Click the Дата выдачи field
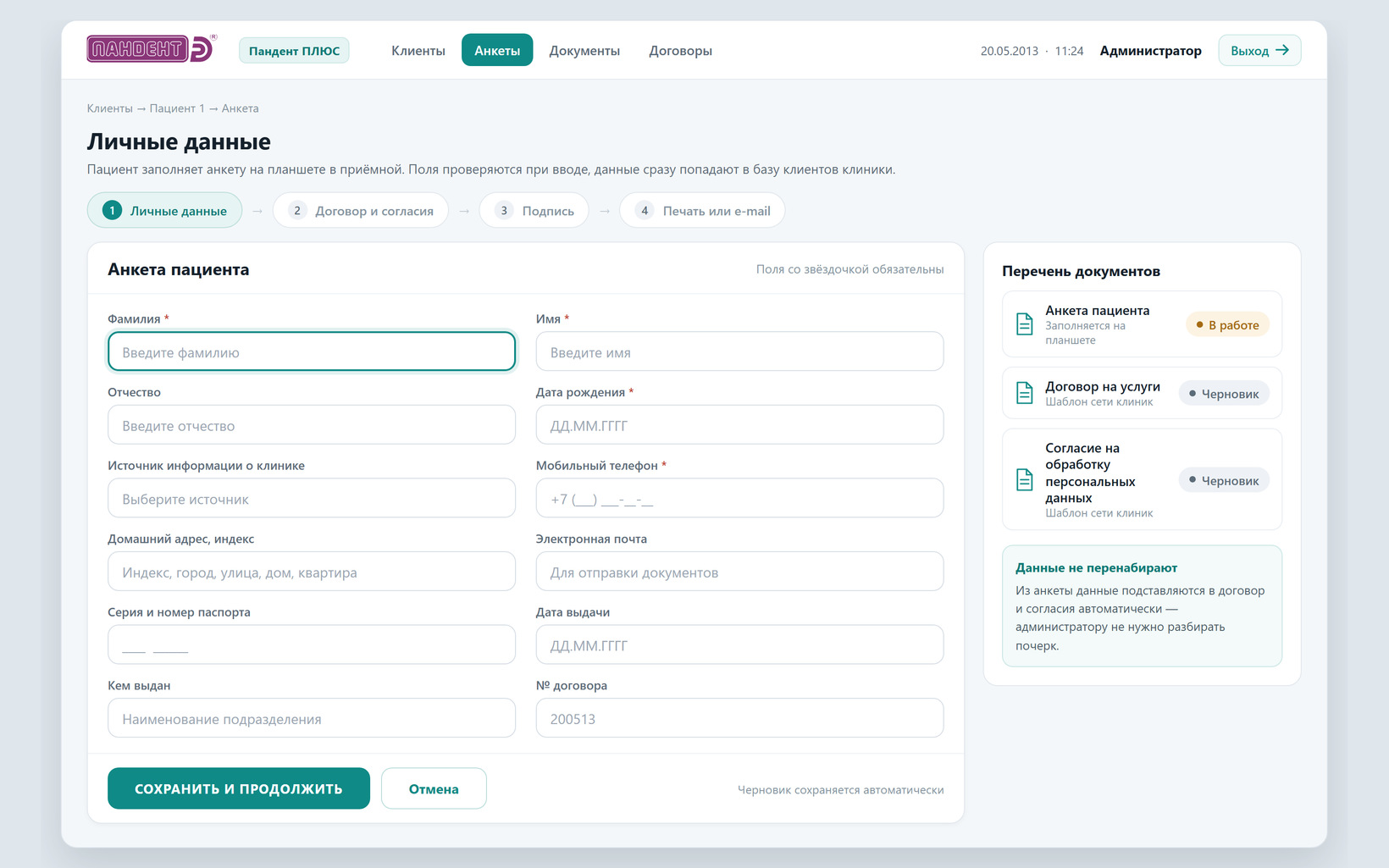 point(739,644)
